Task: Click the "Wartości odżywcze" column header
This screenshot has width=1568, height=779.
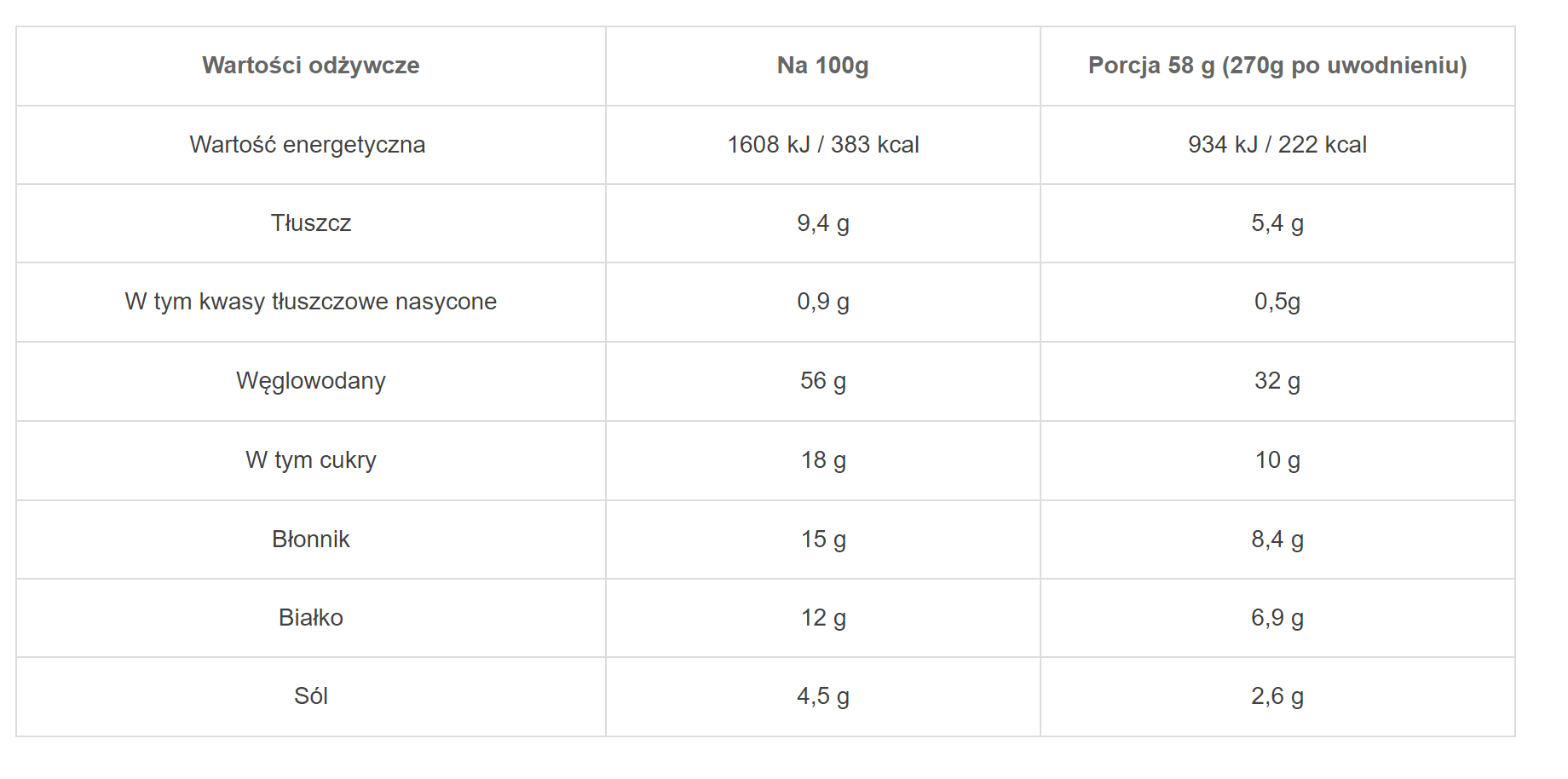Action: [x=311, y=66]
